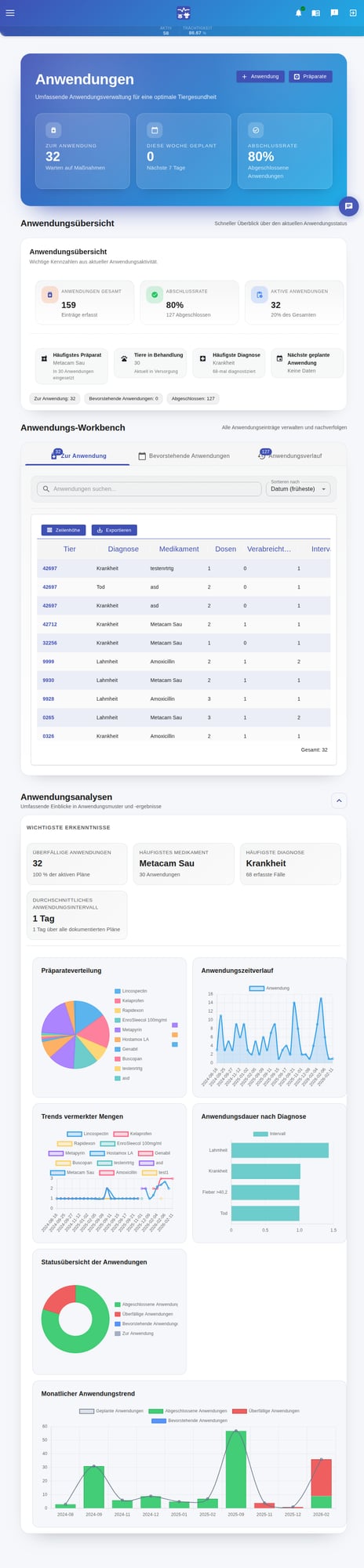Open the Zeilenhöhe row height menu

pyautogui.click(x=64, y=530)
